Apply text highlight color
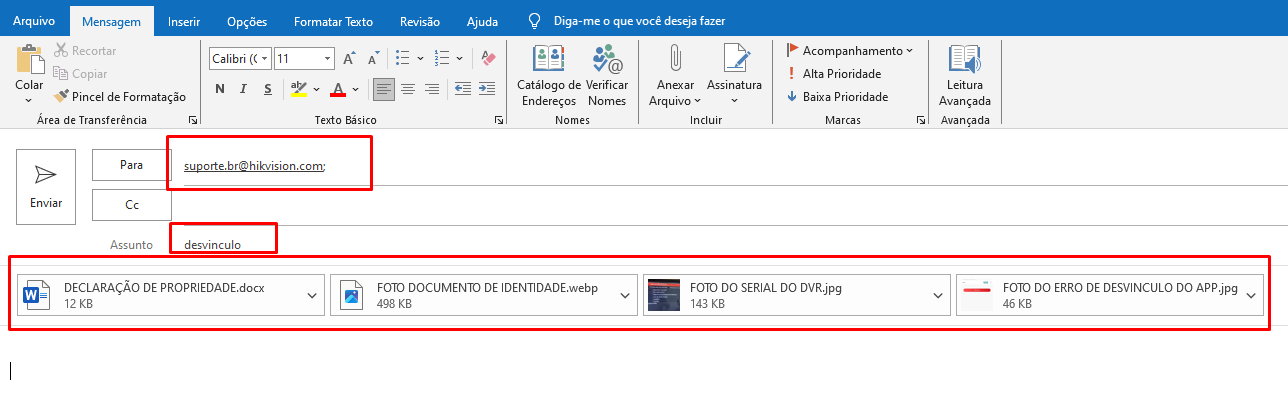The image size is (1288, 414). point(298,90)
